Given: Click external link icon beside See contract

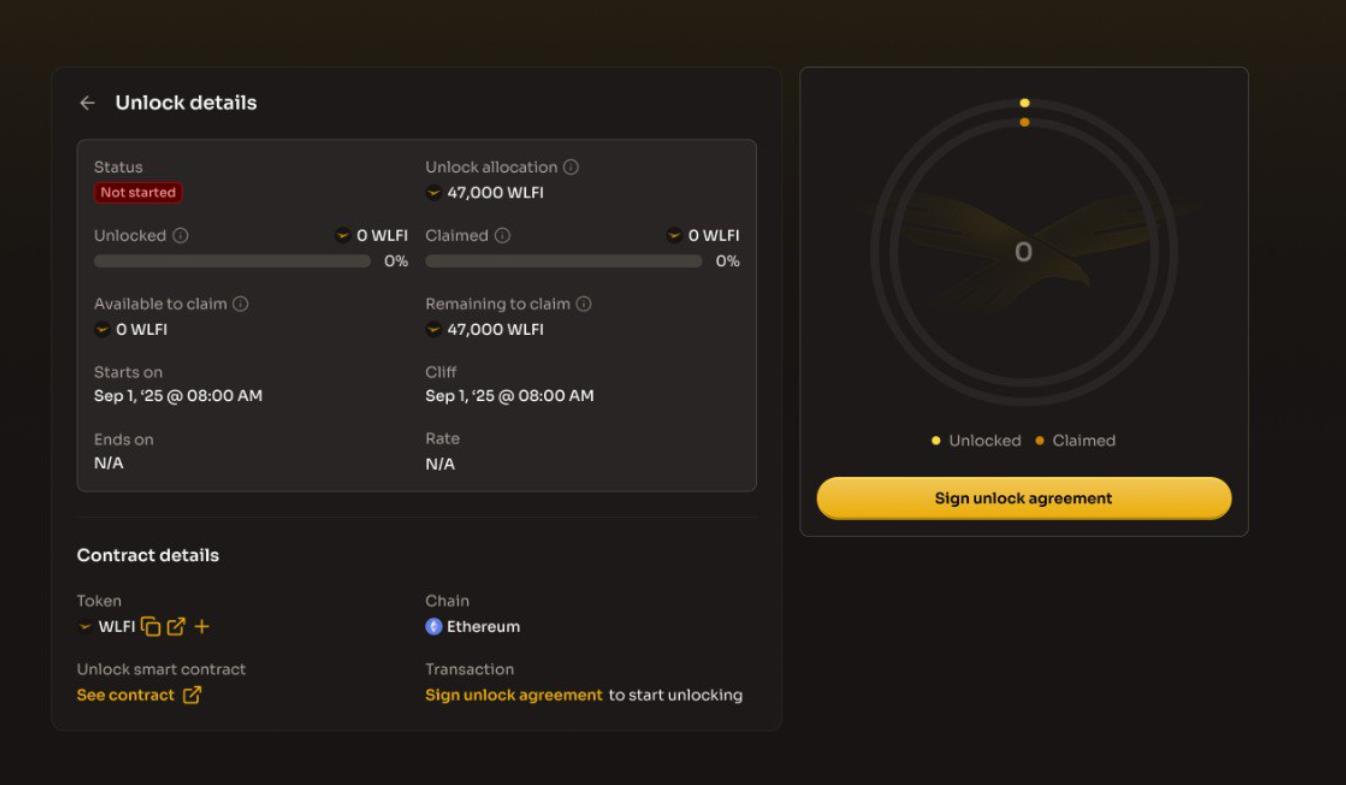Looking at the screenshot, I should [192, 695].
